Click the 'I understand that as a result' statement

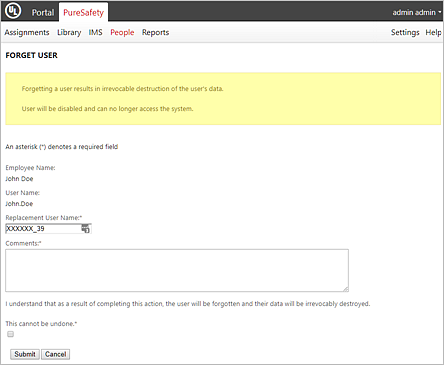coord(188,304)
